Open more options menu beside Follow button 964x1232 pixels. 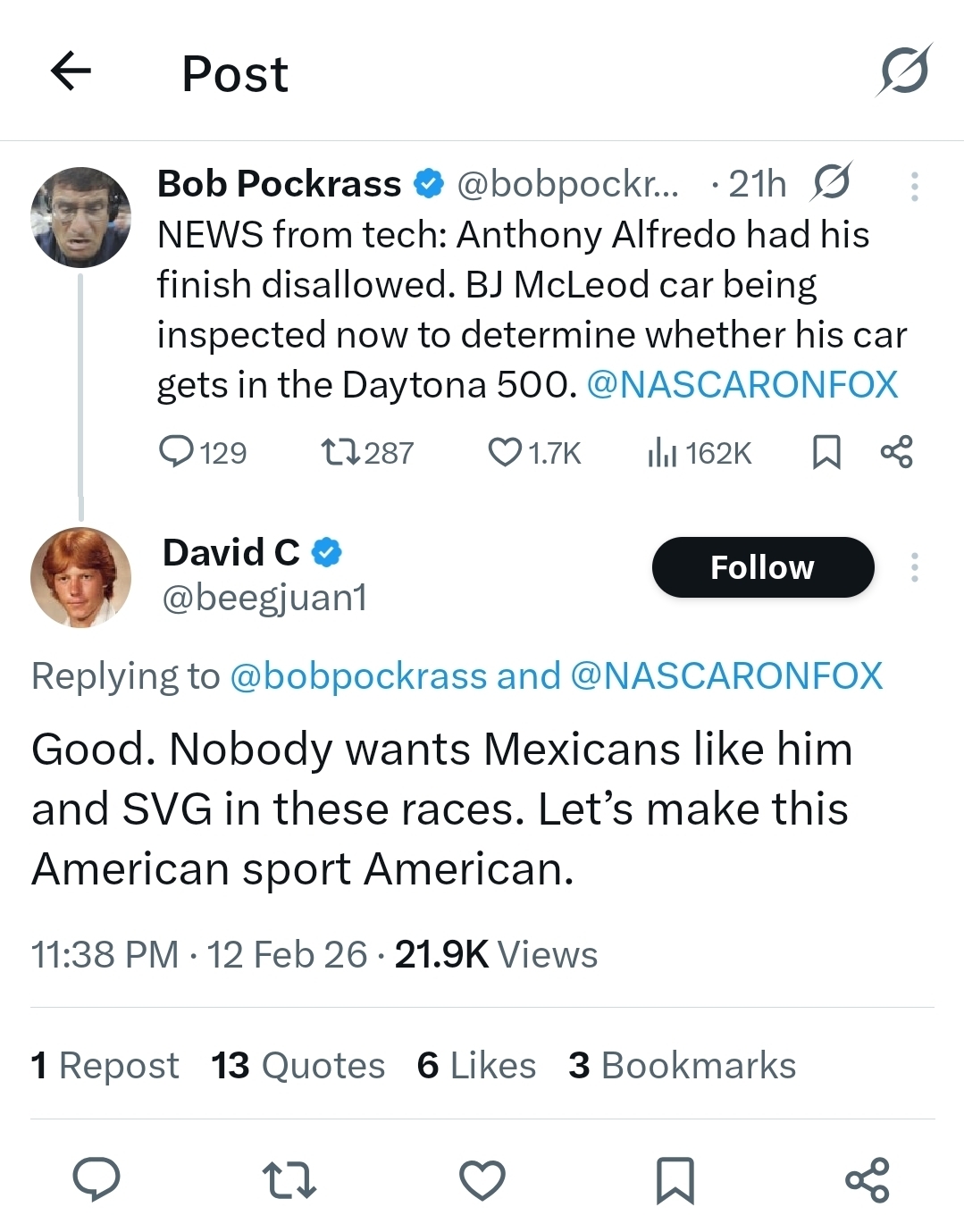coord(914,567)
